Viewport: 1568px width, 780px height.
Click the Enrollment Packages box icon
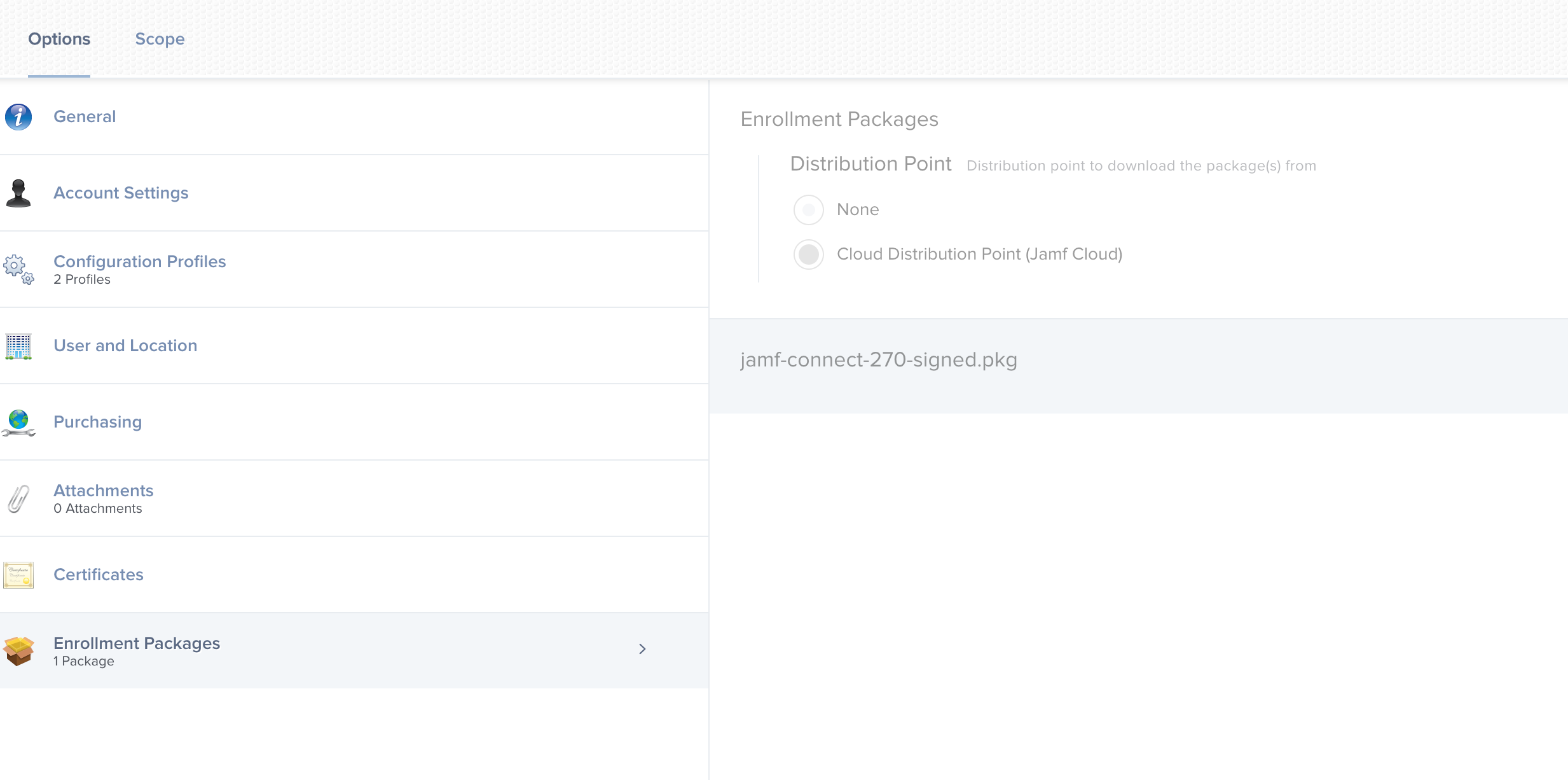(x=18, y=651)
